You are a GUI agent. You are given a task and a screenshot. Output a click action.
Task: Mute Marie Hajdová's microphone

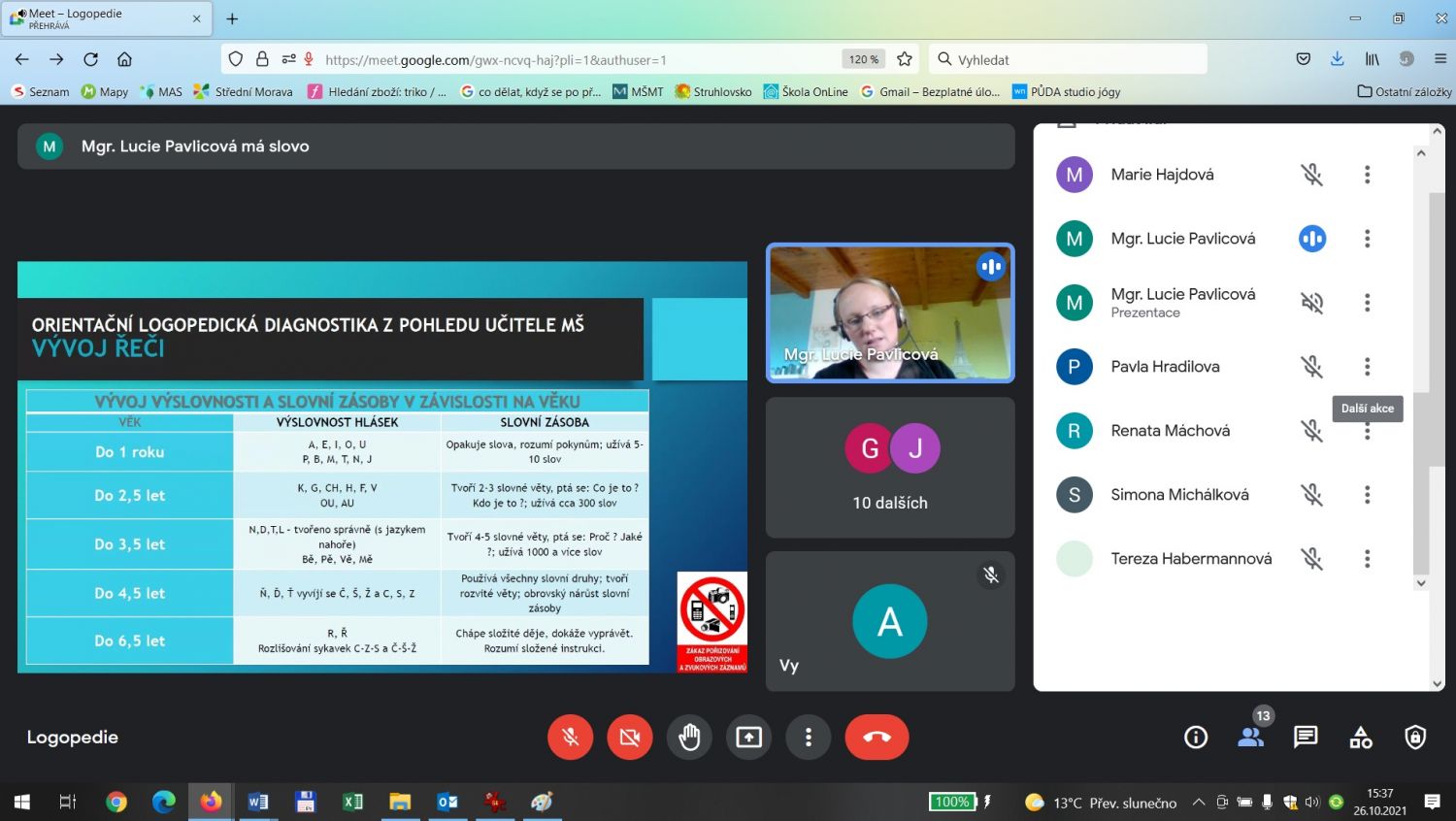(x=1311, y=175)
